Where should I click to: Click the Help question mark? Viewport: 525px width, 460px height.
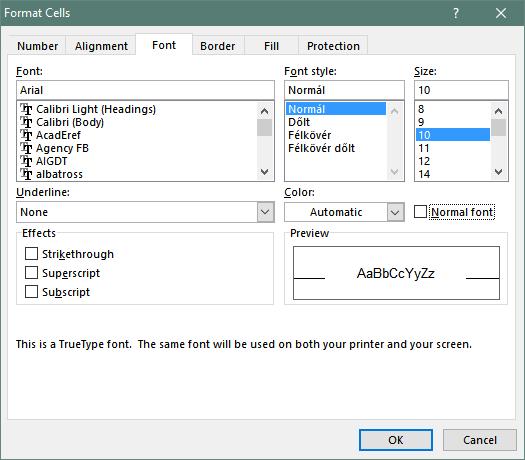tap(456, 13)
